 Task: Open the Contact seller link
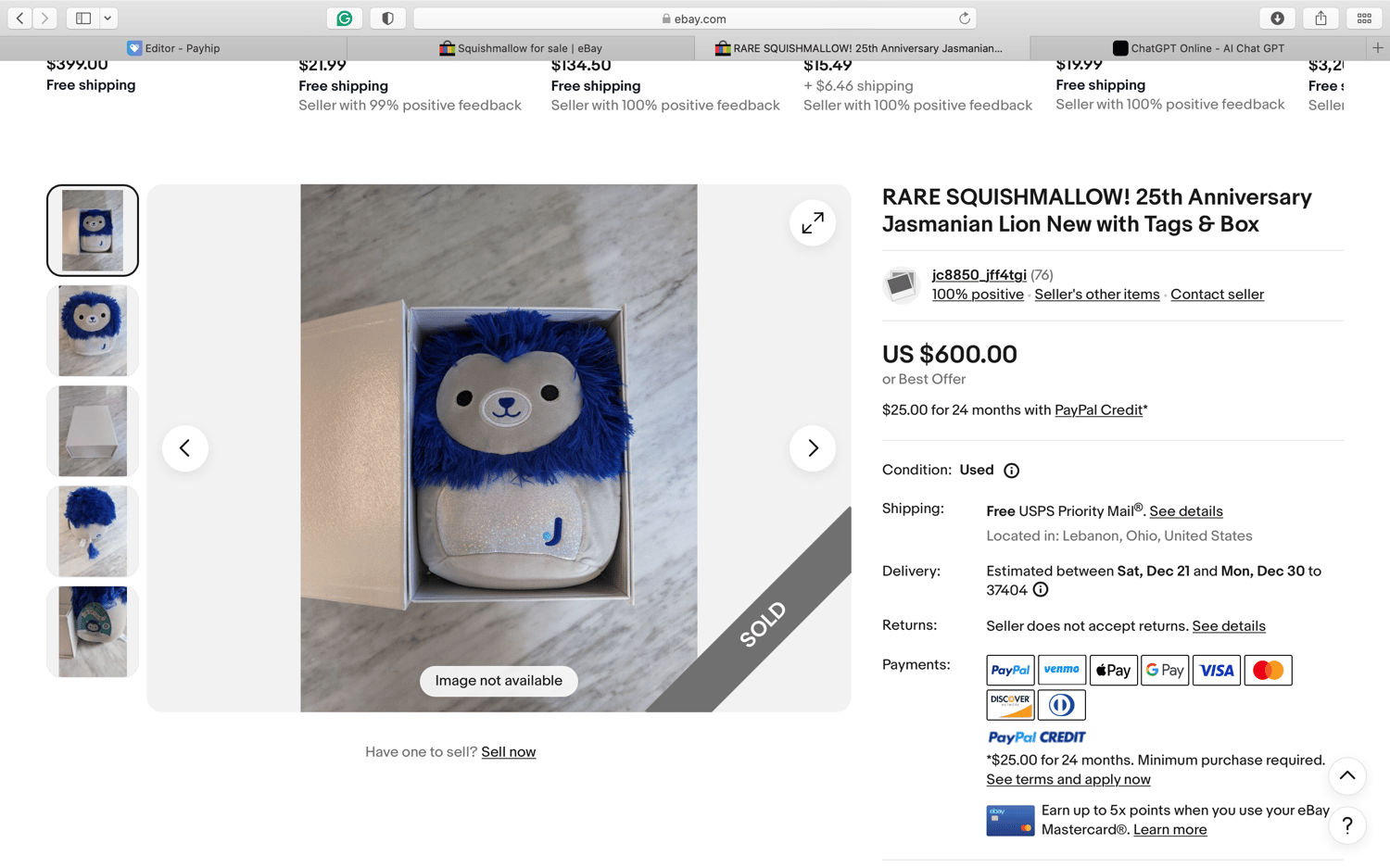[x=1217, y=295]
